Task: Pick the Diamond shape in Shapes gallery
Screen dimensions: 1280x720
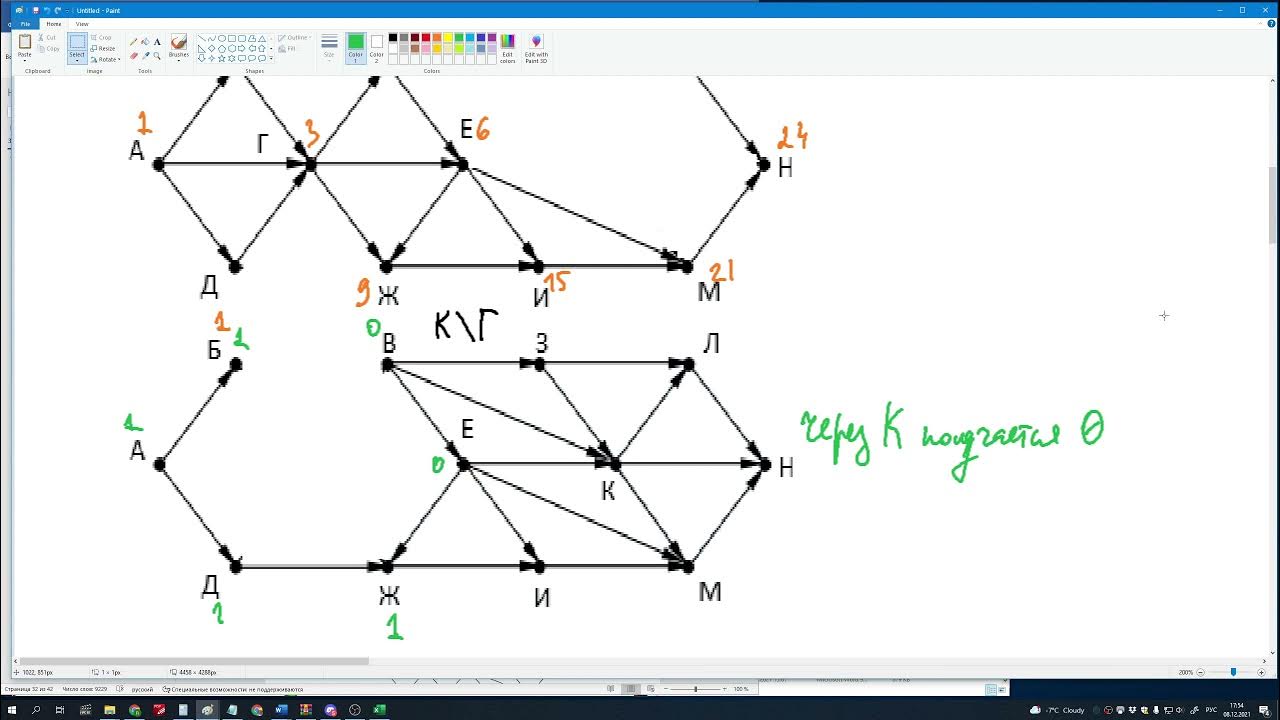Action: pyautogui.click(x=212, y=48)
